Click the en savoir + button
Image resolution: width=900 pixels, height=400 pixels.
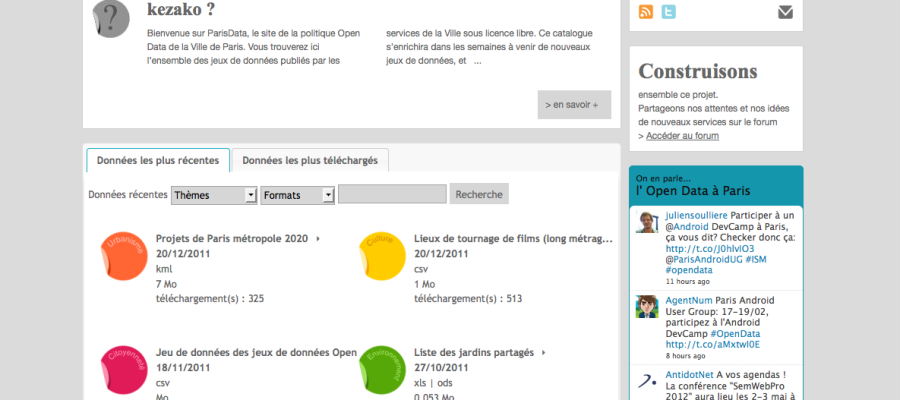(573, 104)
